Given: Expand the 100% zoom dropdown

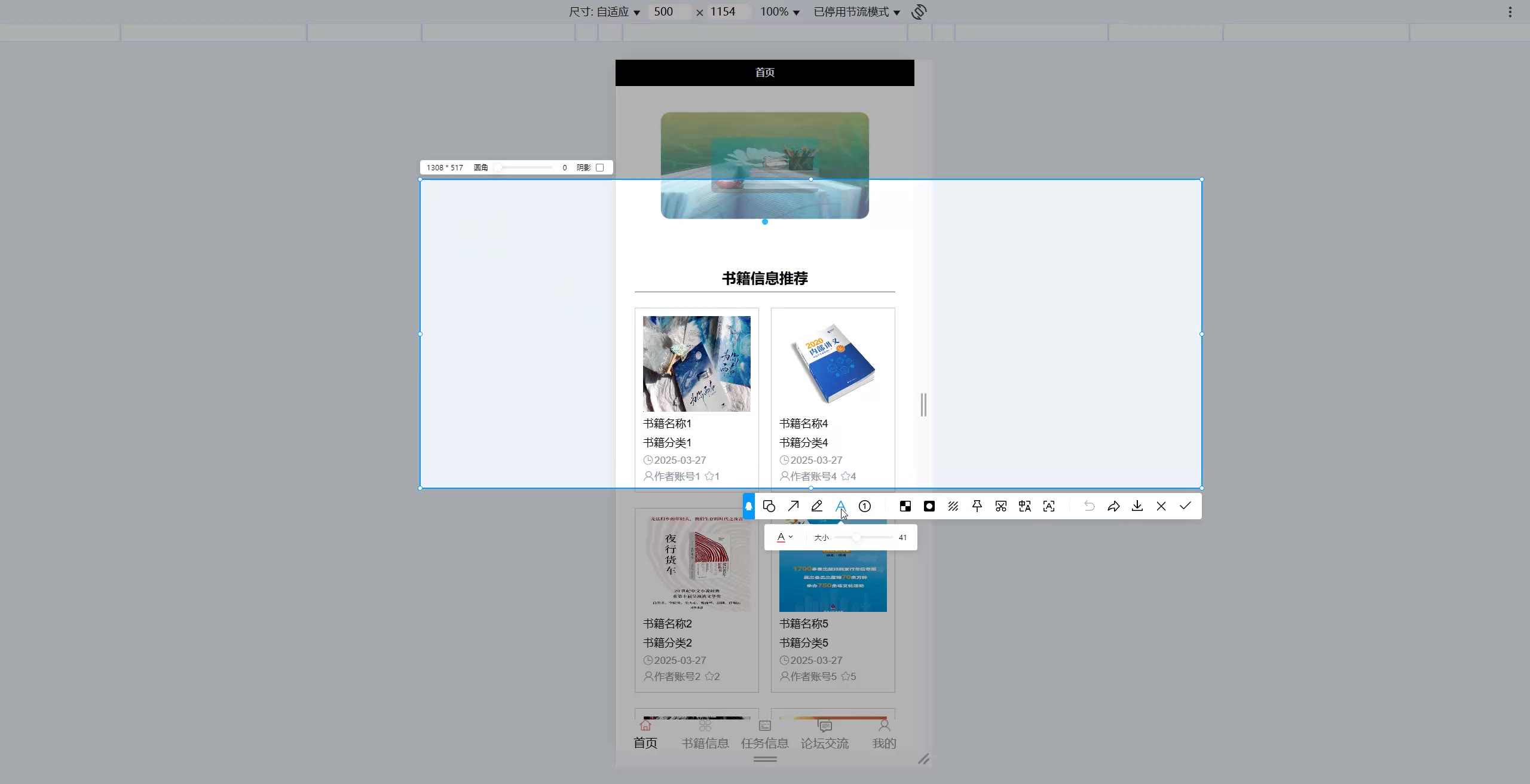Looking at the screenshot, I should pos(779,12).
